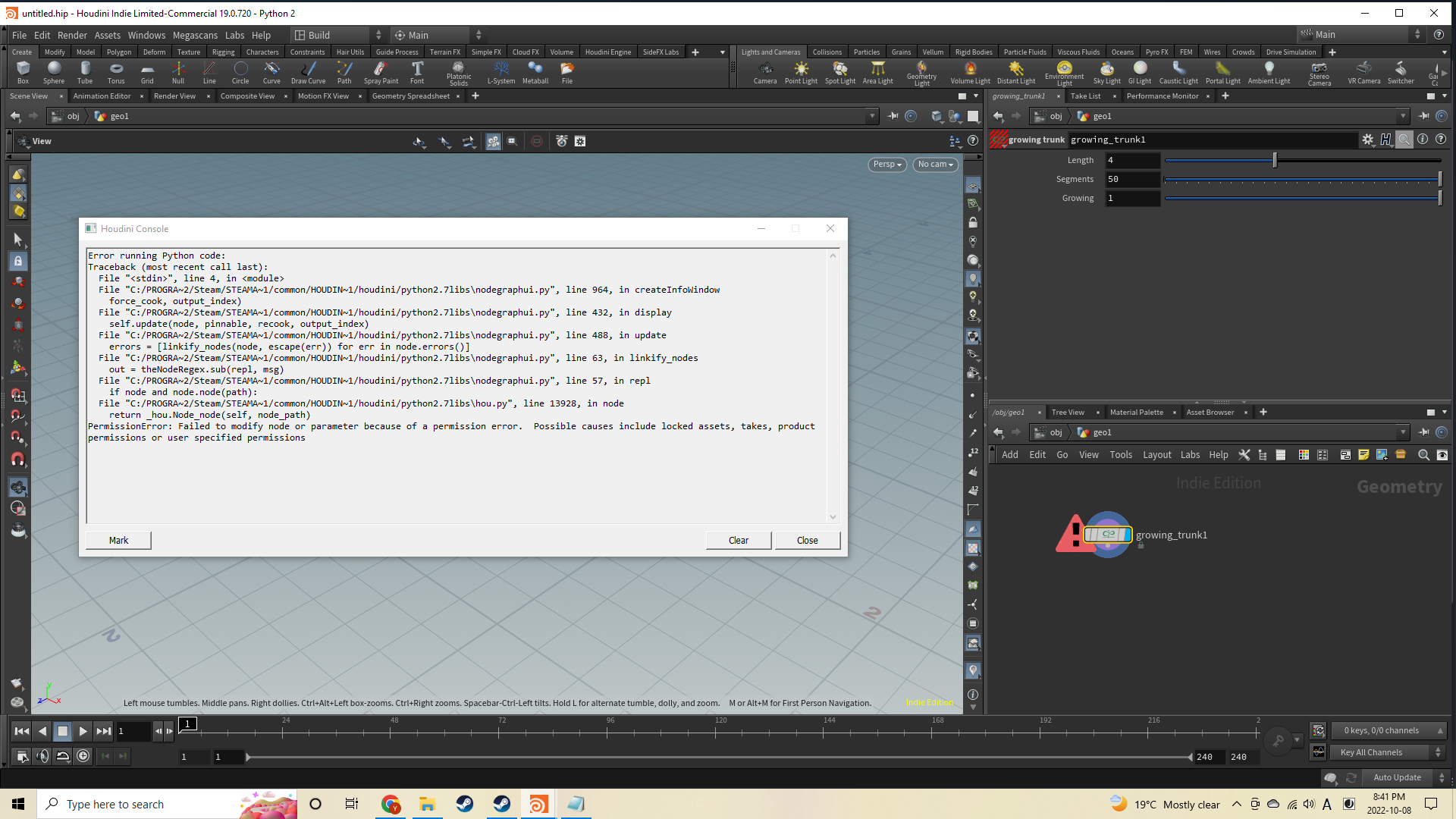Open the File menu
1456x819 pixels.
click(x=19, y=35)
